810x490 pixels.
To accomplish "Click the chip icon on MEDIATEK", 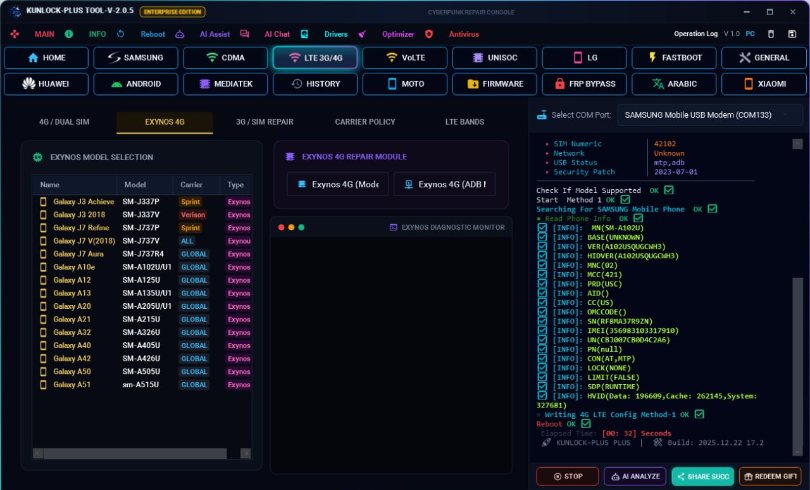I will coord(205,84).
